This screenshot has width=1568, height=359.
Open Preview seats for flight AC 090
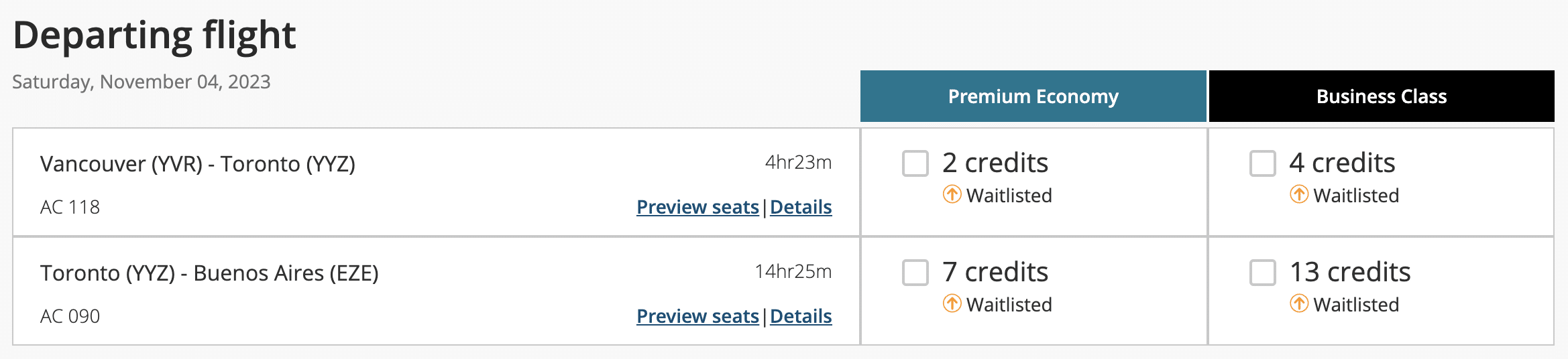coord(697,316)
